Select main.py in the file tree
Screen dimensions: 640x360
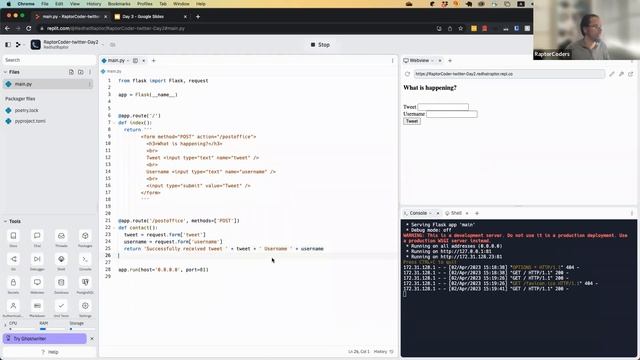tap(48, 84)
